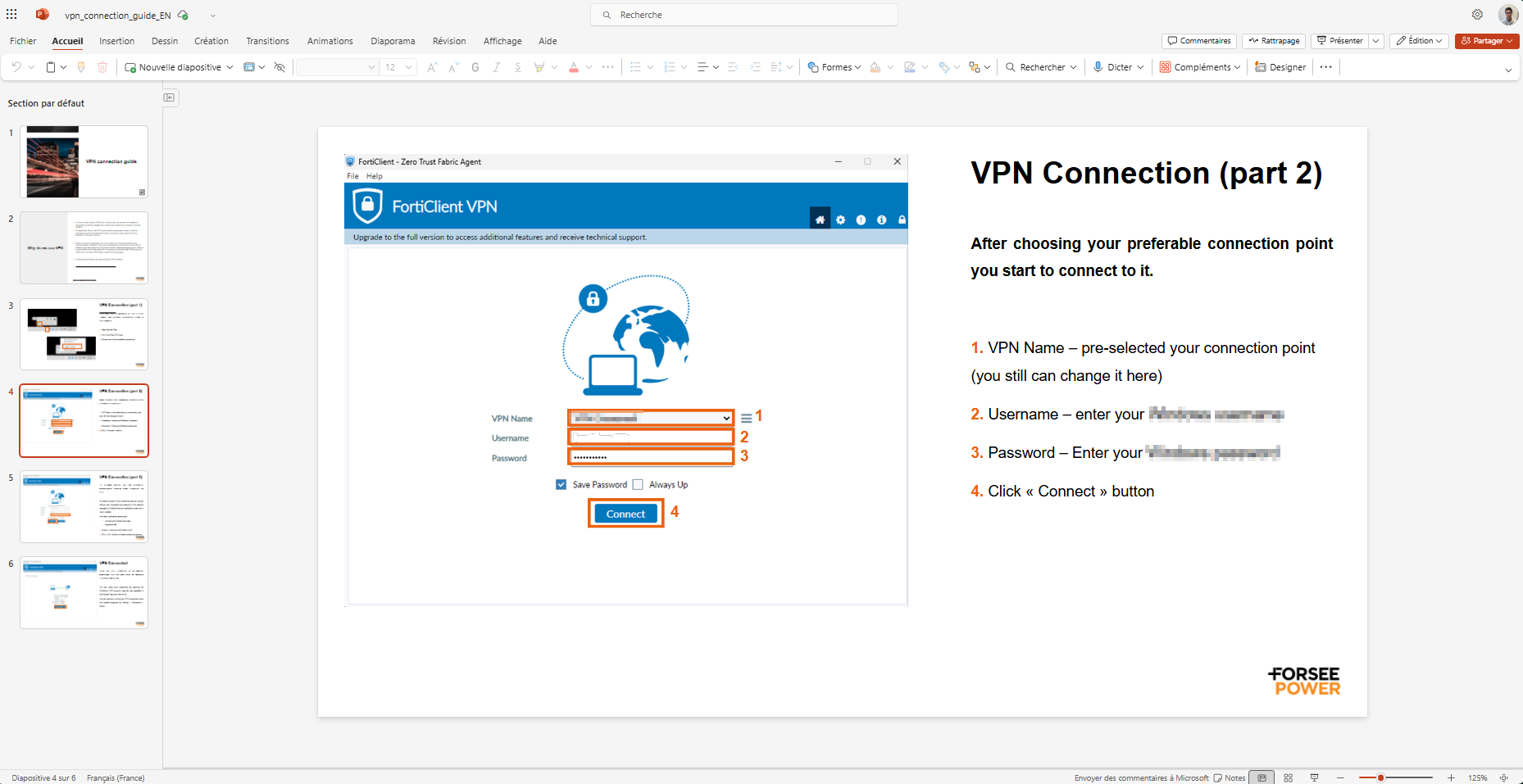Switch to slide sorter view icon

1289,777
